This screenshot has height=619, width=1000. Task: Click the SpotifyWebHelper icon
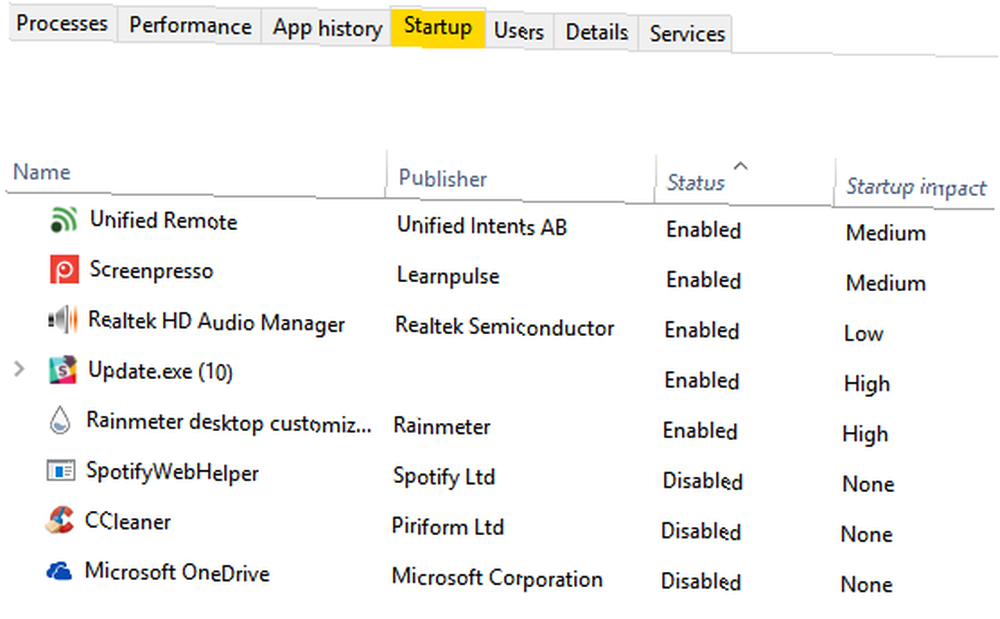[x=61, y=471]
